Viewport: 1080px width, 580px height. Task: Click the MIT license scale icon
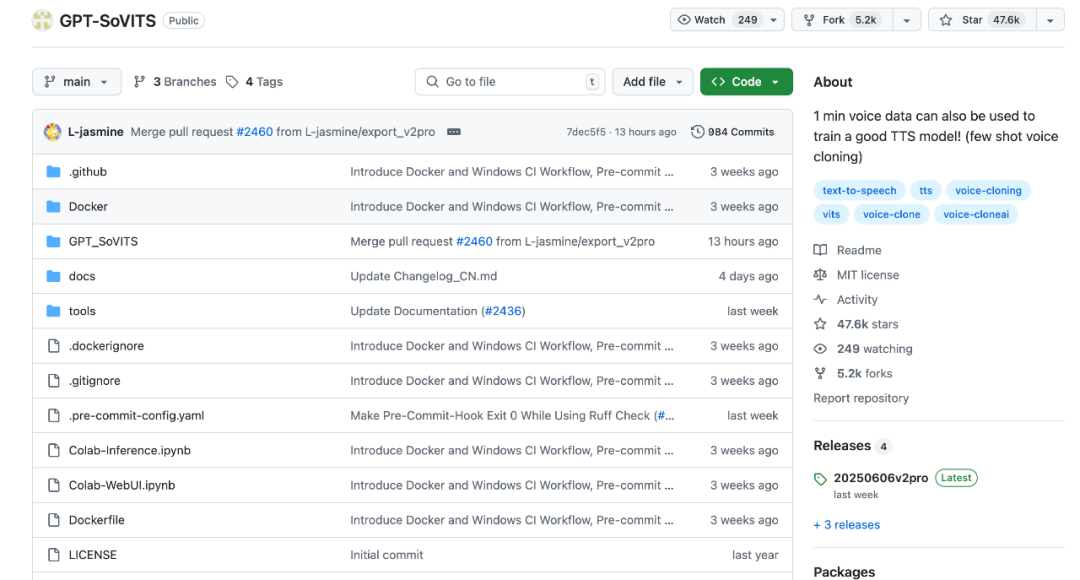click(820, 275)
